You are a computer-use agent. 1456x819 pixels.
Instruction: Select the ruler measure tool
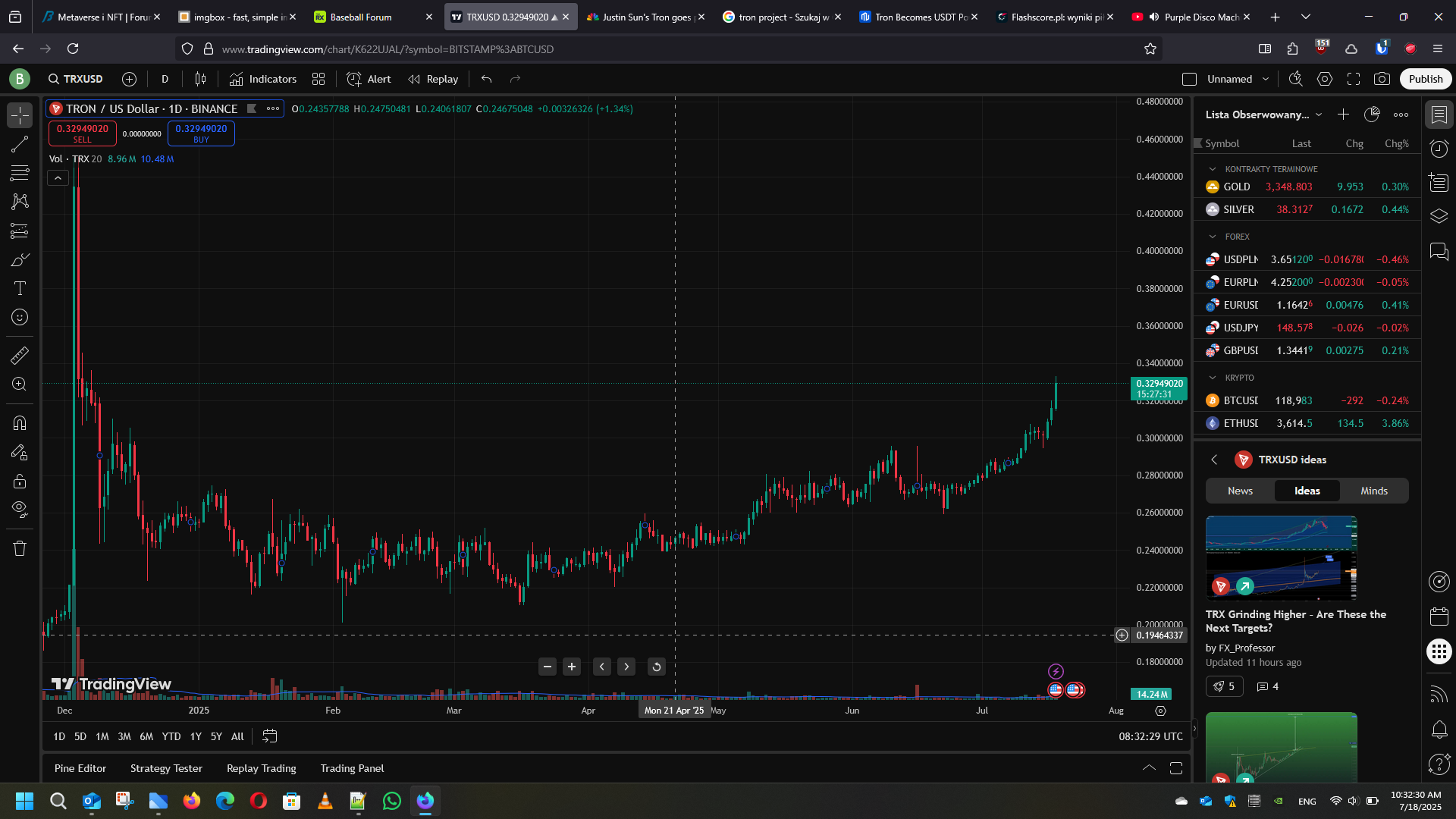click(x=20, y=355)
